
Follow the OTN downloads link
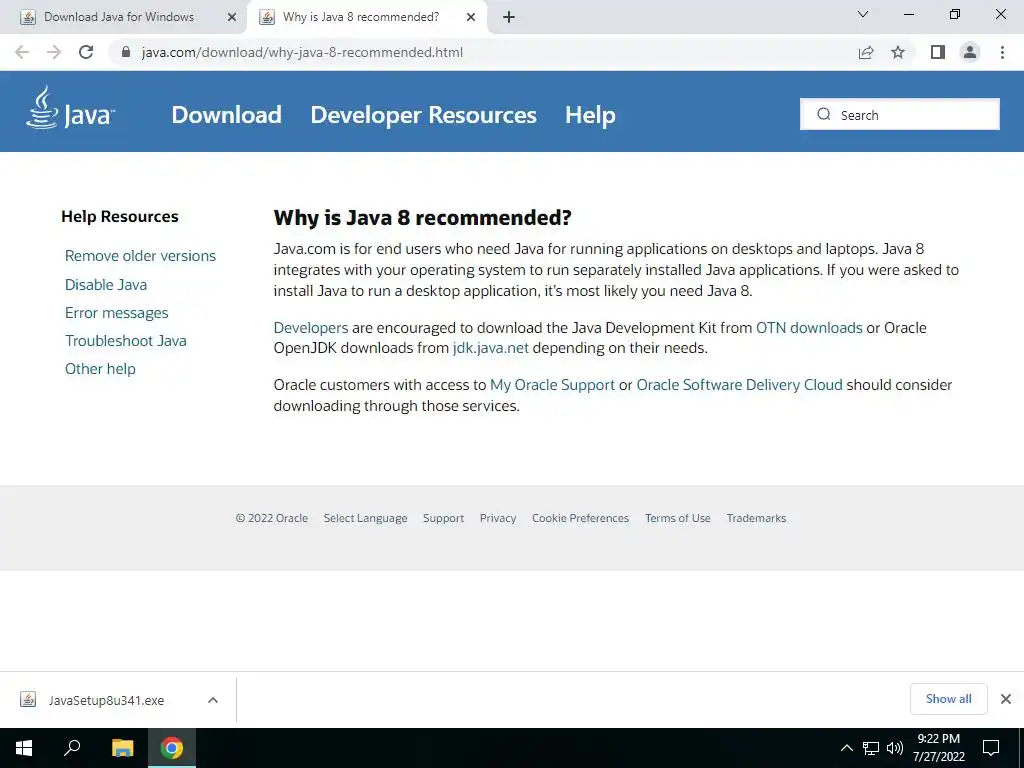[x=809, y=328]
